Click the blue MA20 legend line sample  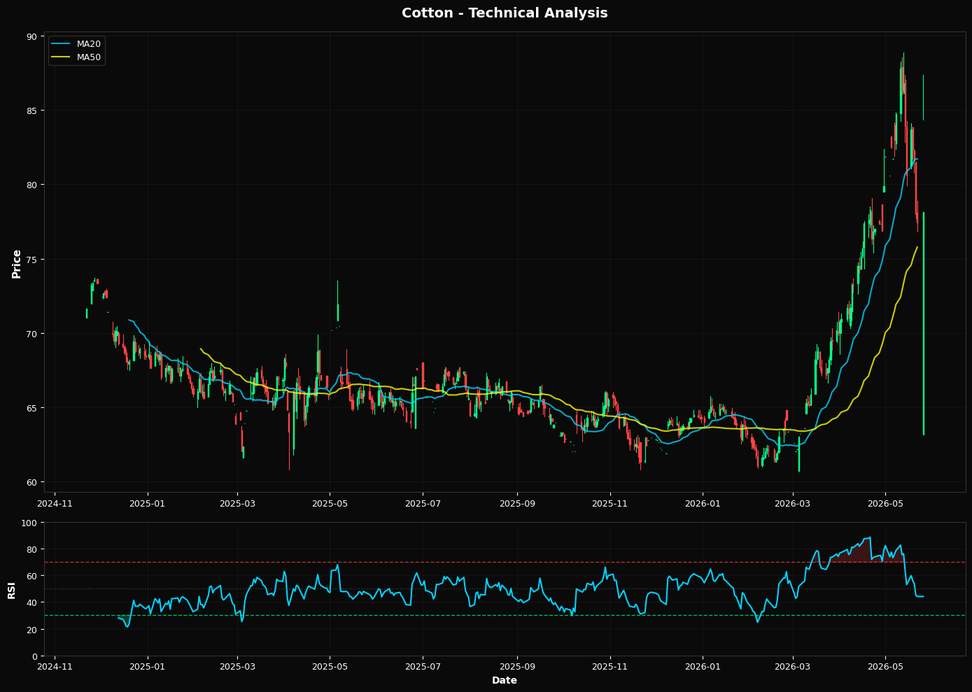[x=61, y=44]
